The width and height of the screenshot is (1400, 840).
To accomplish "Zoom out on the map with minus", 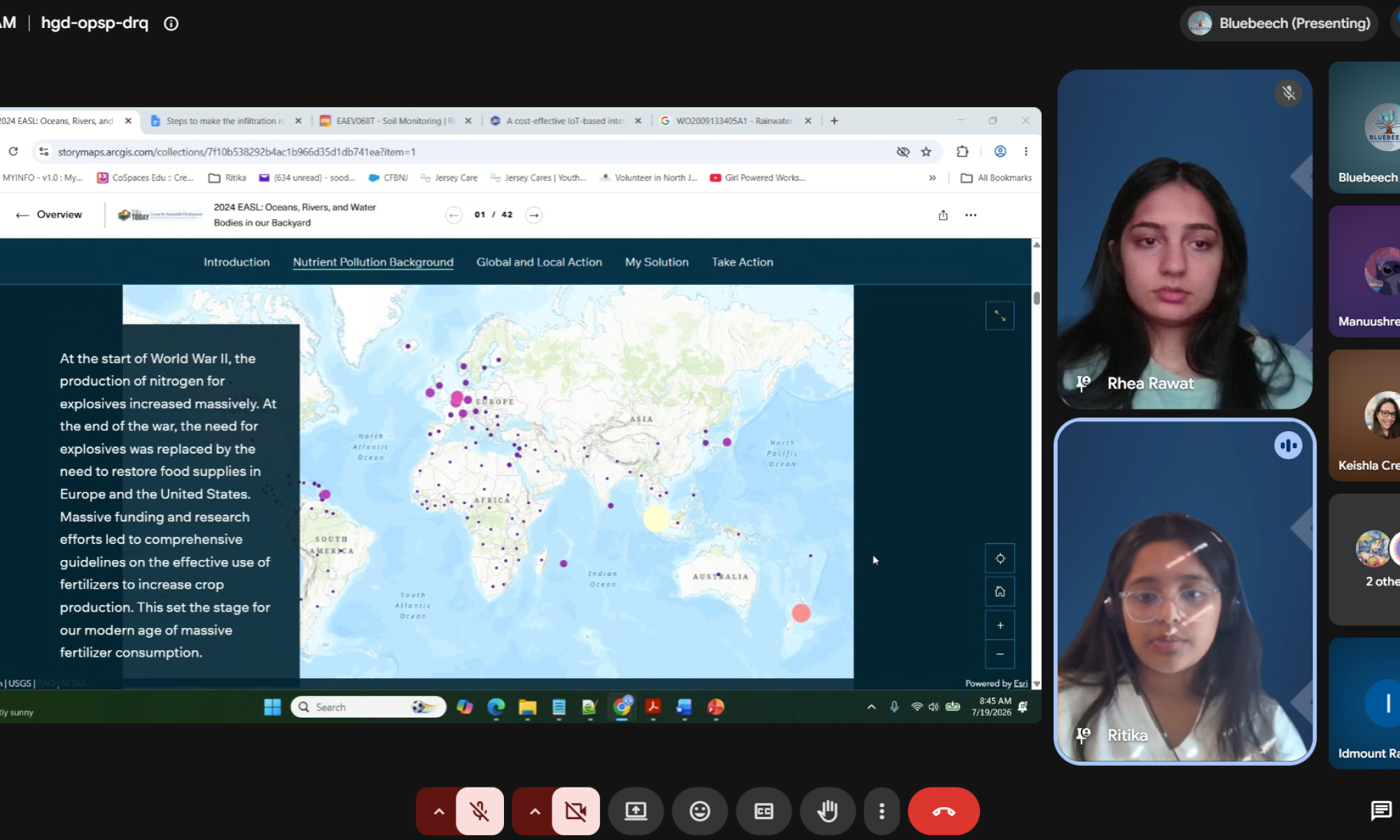I will tap(1000, 654).
